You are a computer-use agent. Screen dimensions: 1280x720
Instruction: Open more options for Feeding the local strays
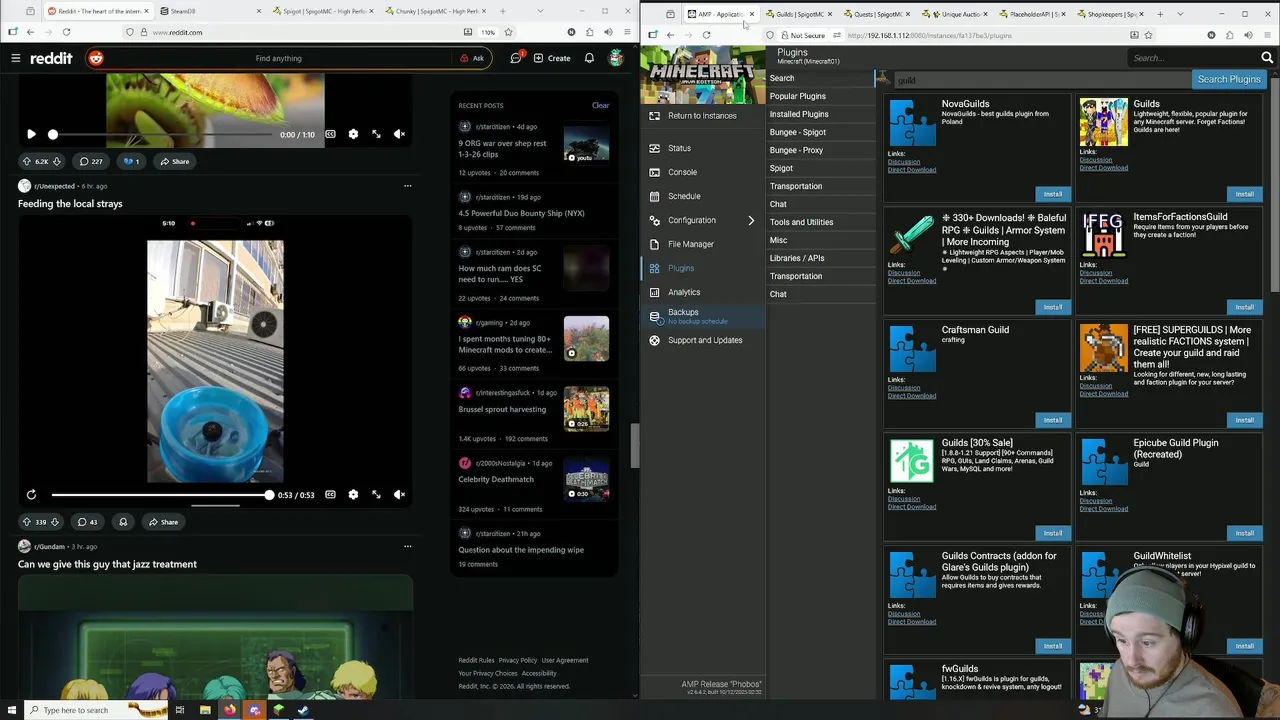[x=407, y=186]
